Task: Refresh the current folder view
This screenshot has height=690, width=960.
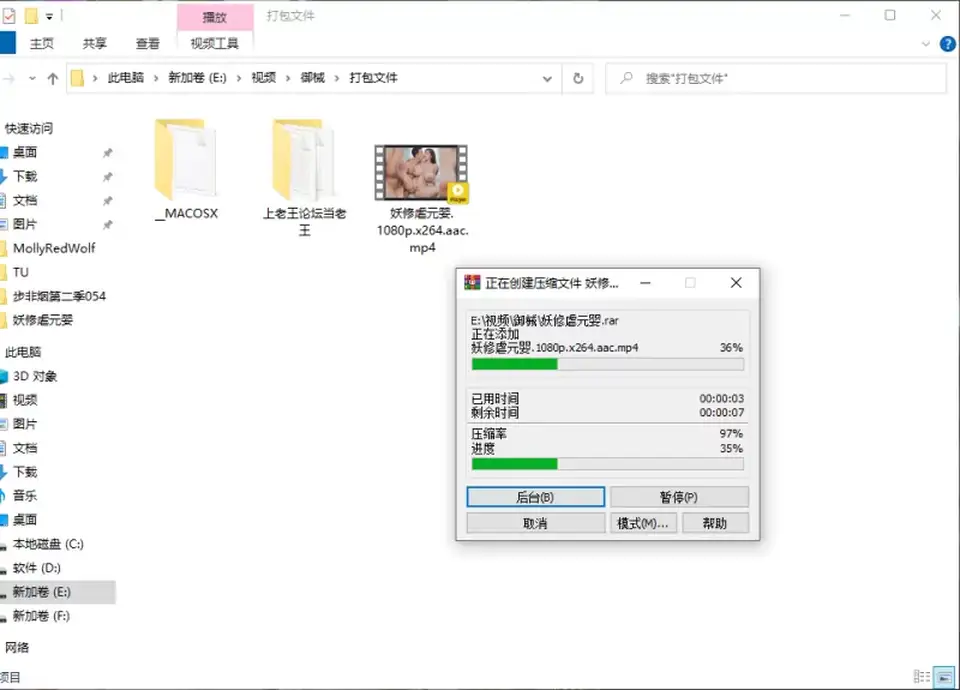Action: (x=578, y=78)
